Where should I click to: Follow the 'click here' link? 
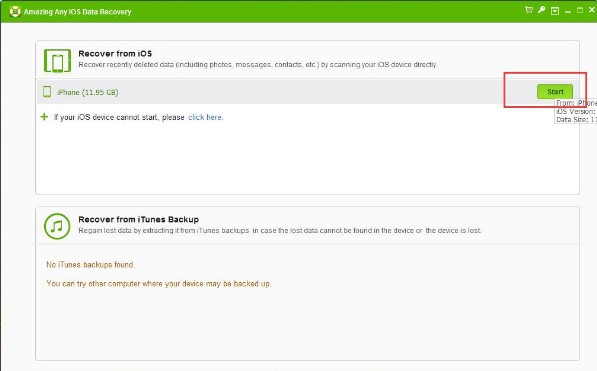point(206,117)
